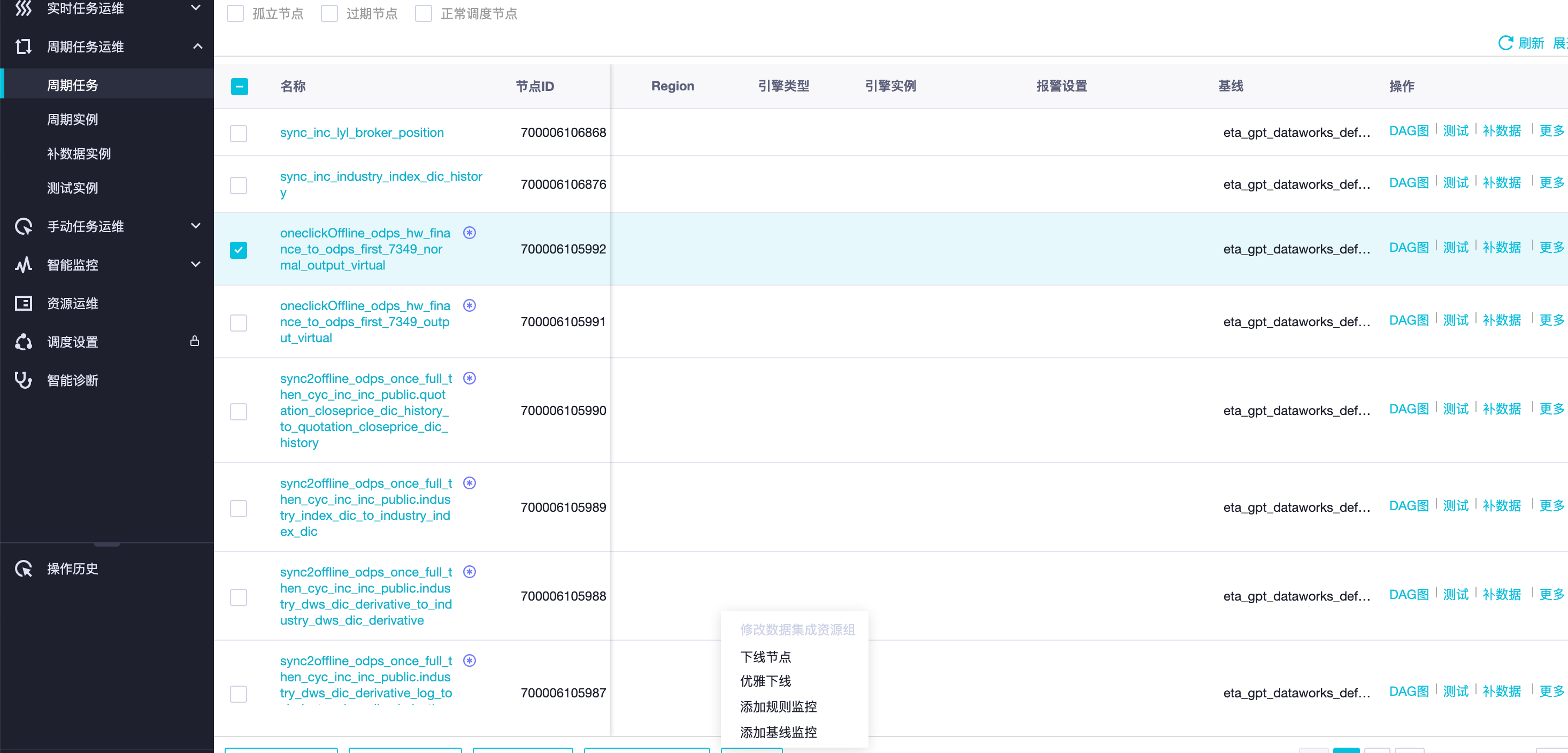This screenshot has height=753, width=1568.
Task: Enable the 过期节点 checkbox
Action: pyautogui.click(x=329, y=13)
